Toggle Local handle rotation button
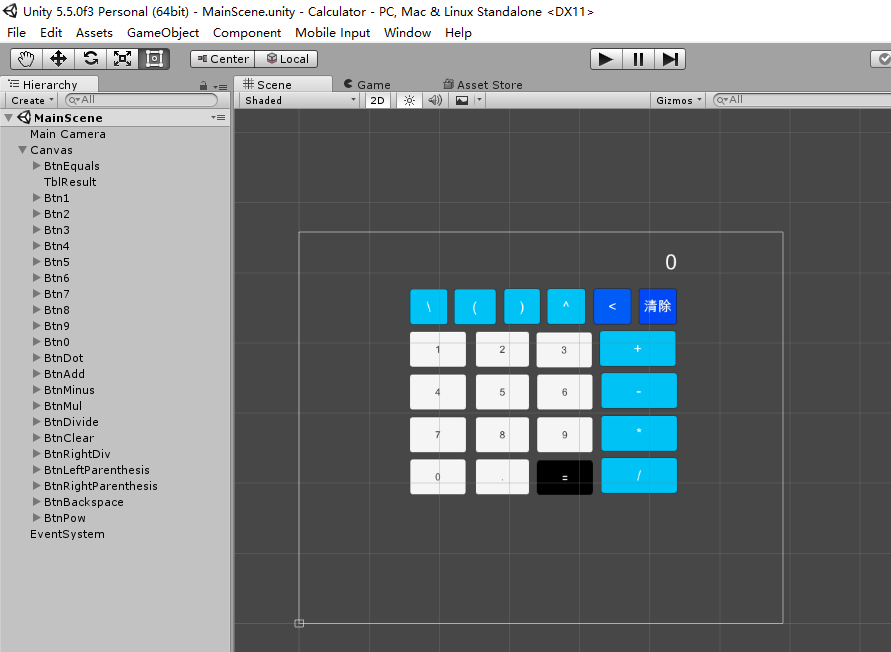The image size is (891, 652). pyautogui.click(x=286, y=59)
